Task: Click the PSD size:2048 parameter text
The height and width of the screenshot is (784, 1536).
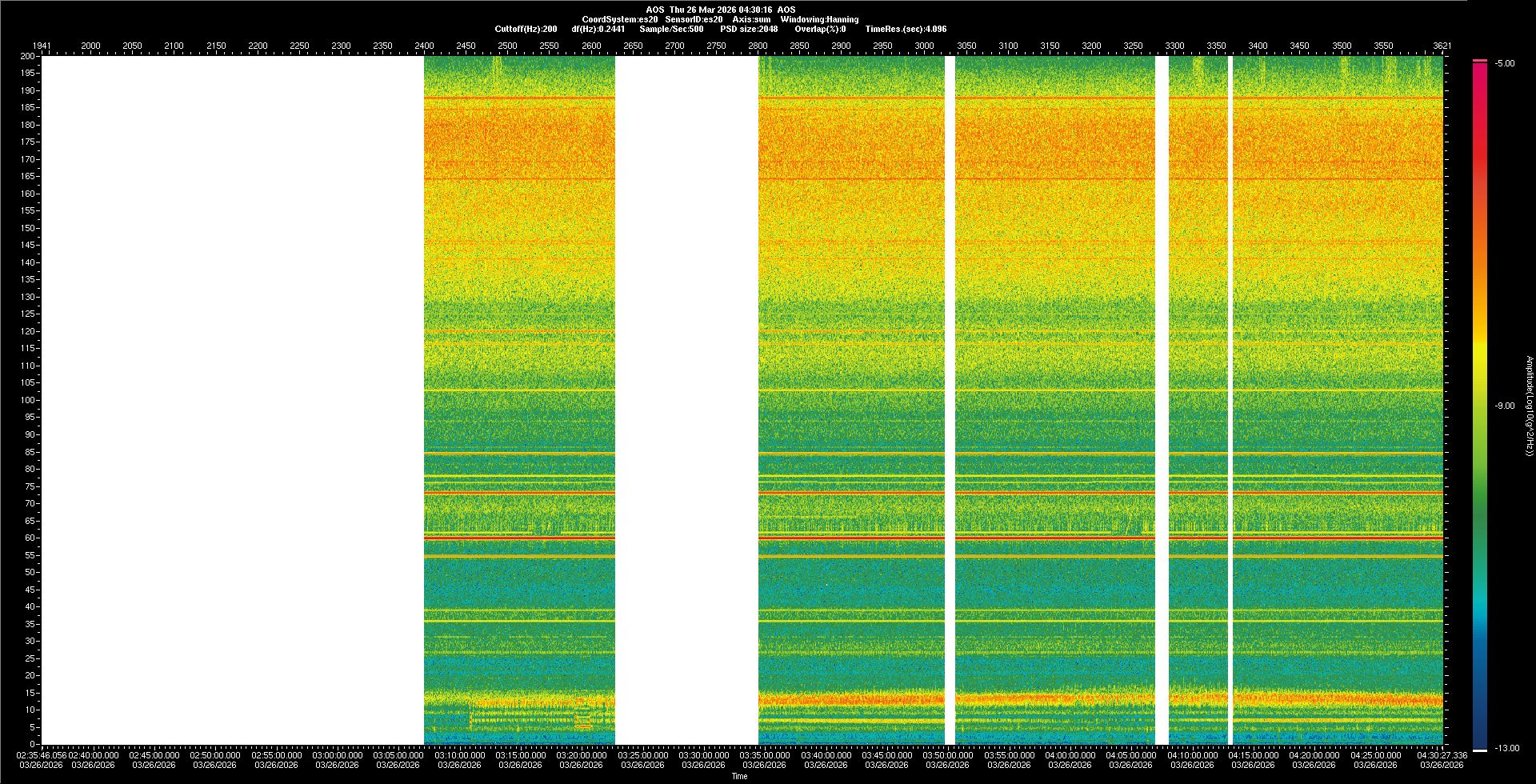Action: coord(748,29)
